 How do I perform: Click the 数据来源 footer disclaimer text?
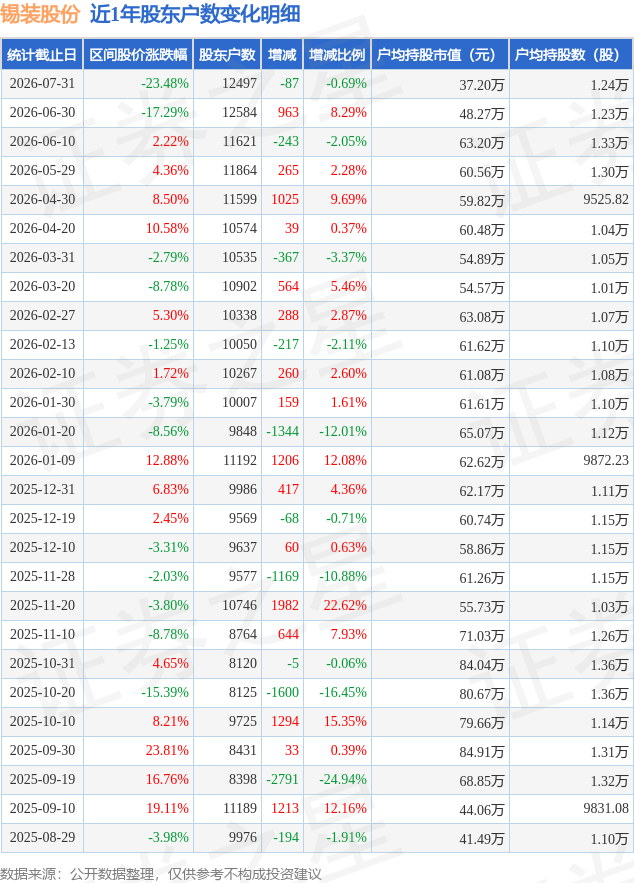pos(161,873)
